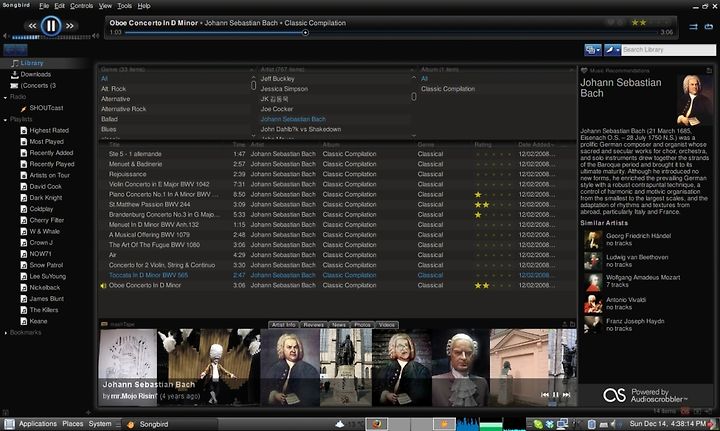Select Classic Compilation in the Album filter
The image size is (720, 431).
pyautogui.click(x=448, y=89)
